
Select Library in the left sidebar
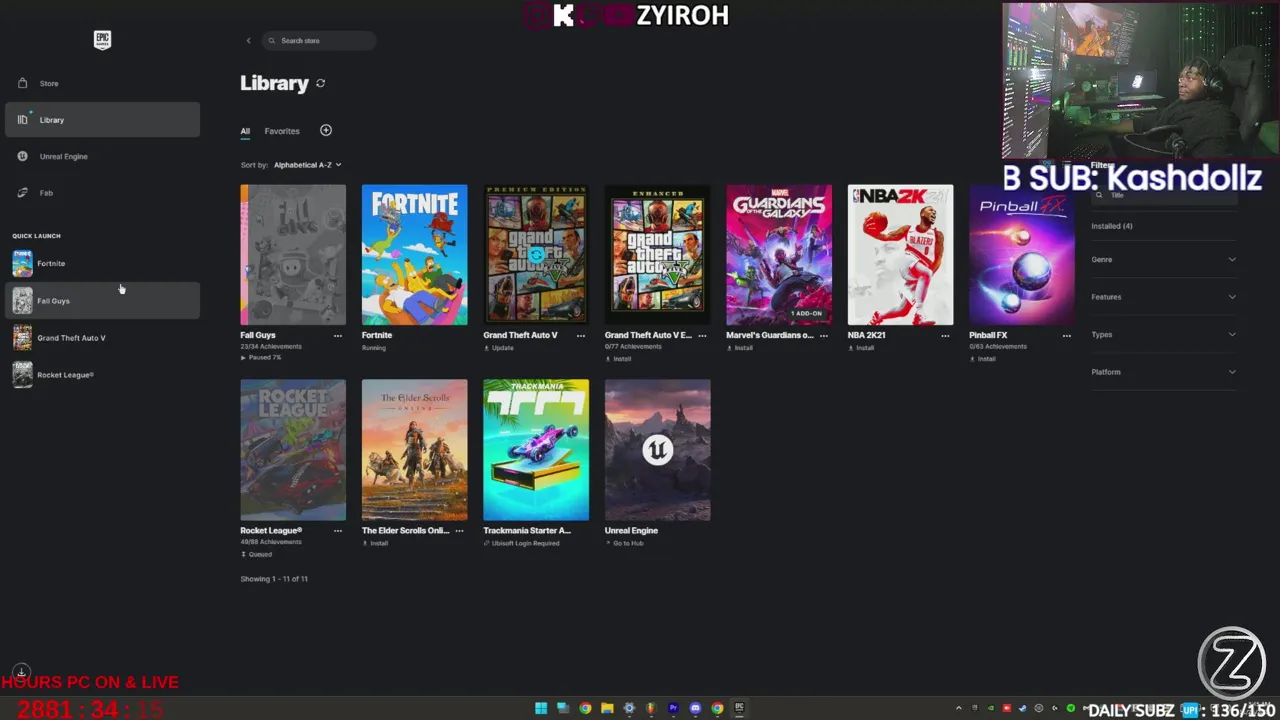pos(102,120)
